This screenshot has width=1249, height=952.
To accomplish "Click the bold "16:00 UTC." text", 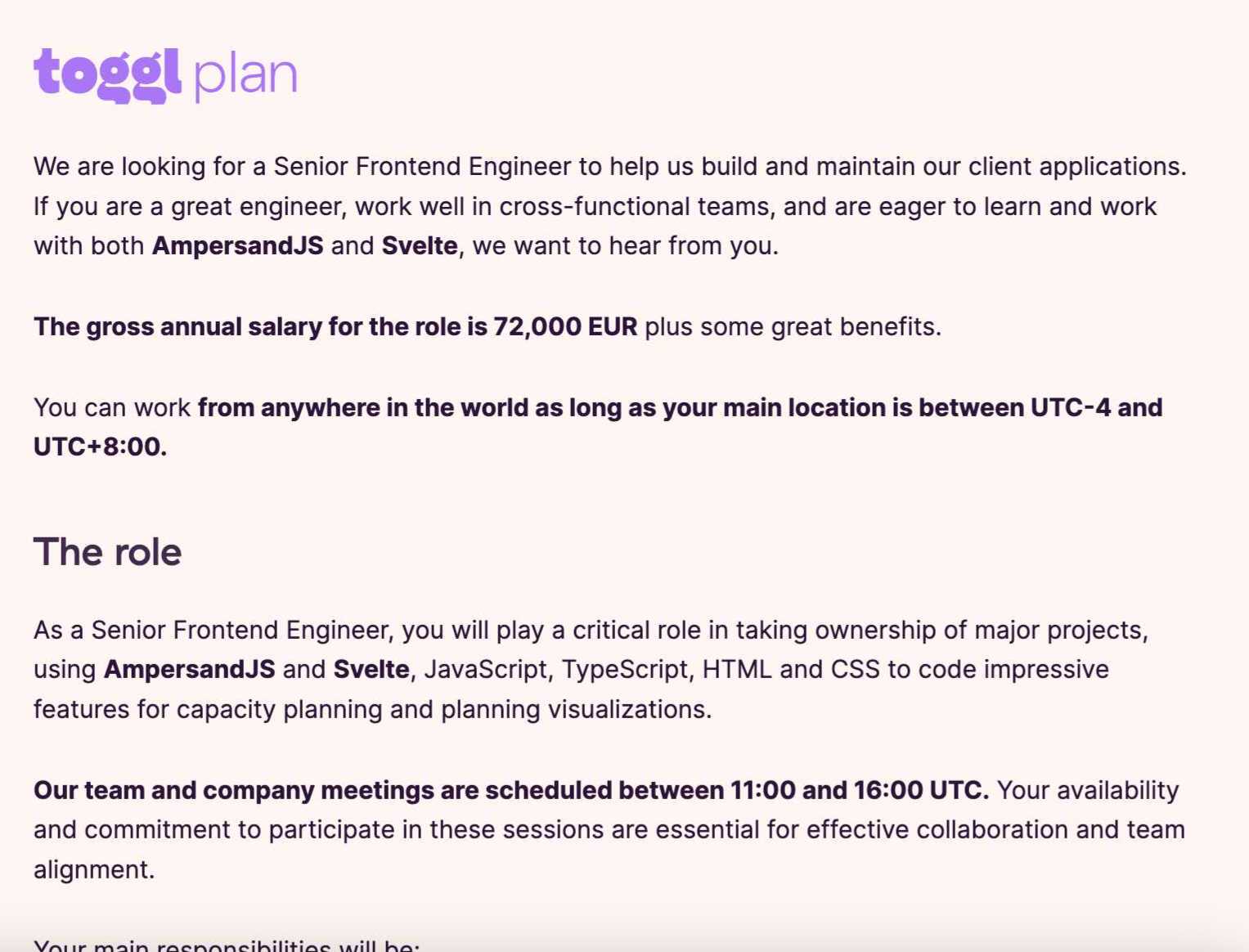I will coord(921,790).
